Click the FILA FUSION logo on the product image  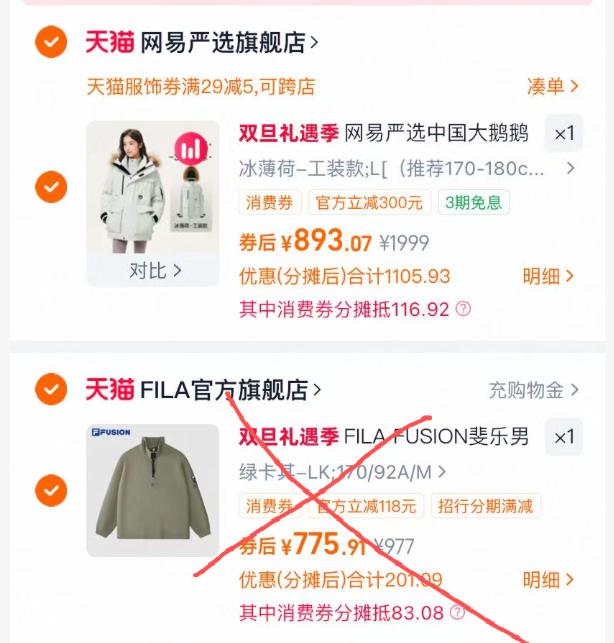point(111,432)
